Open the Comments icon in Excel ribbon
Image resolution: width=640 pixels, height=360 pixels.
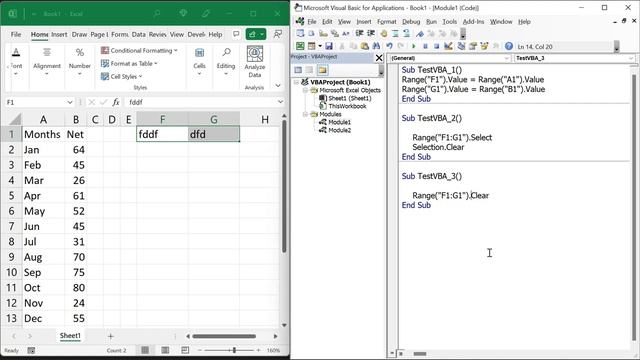(x=236, y=34)
